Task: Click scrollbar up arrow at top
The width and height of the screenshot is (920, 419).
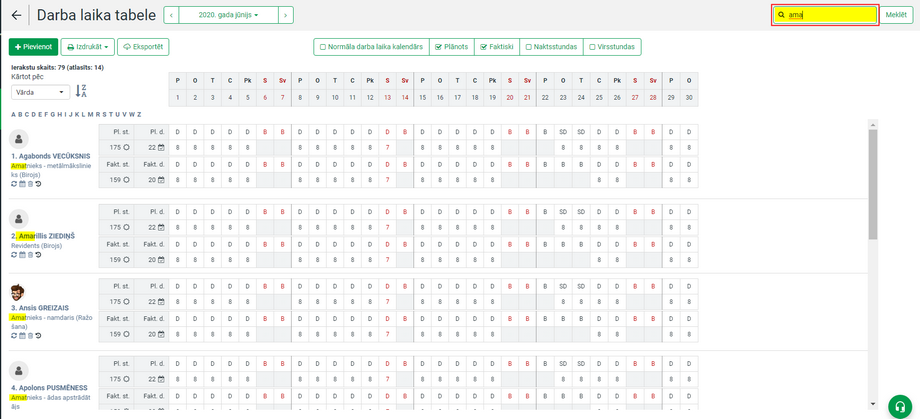Action: coord(872,124)
